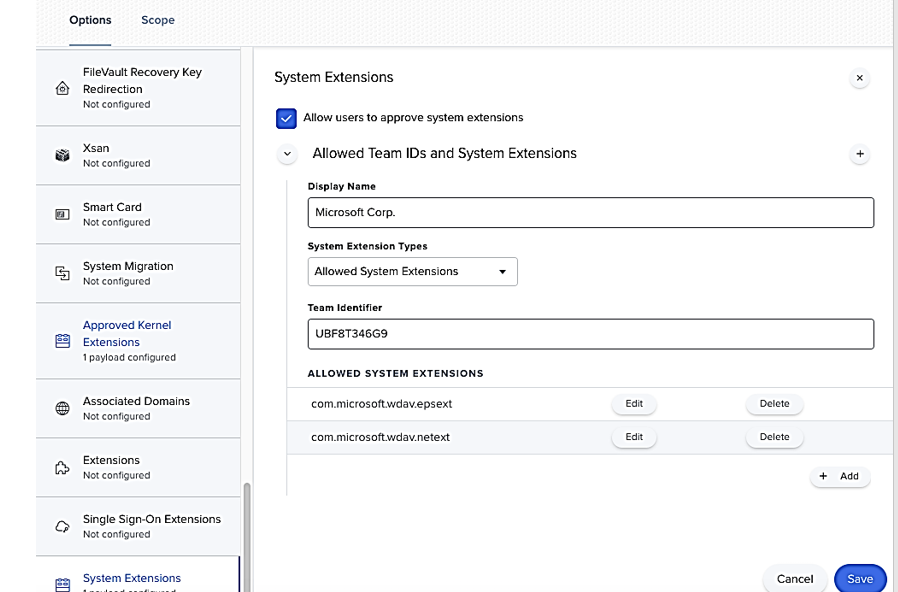Viewport: 898px width, 592px height.
Task: Open the System Extension Types dropdown
Action: (x=412, y=271)
